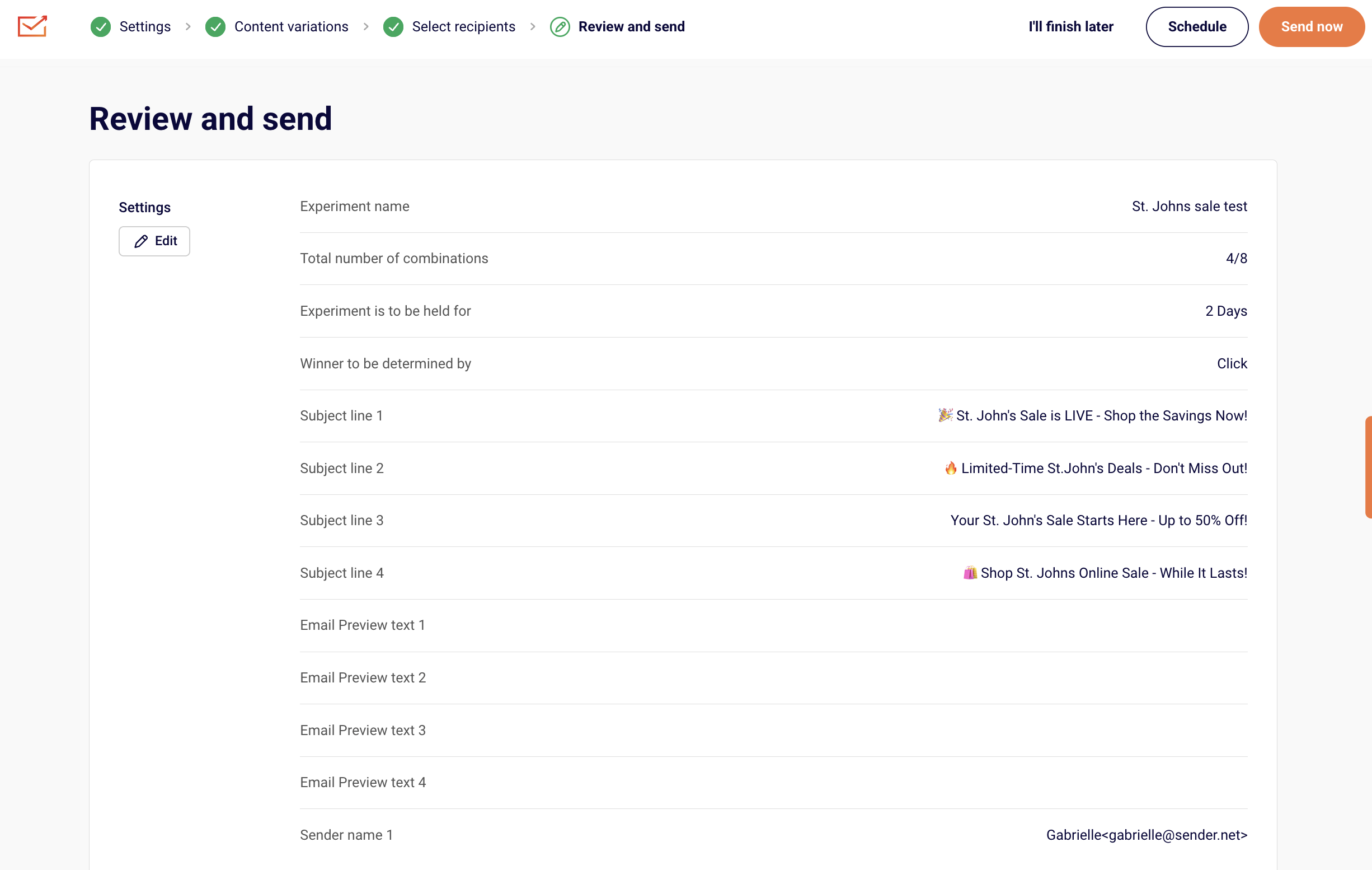Choose I'll finish later

tap(1070, 27)
